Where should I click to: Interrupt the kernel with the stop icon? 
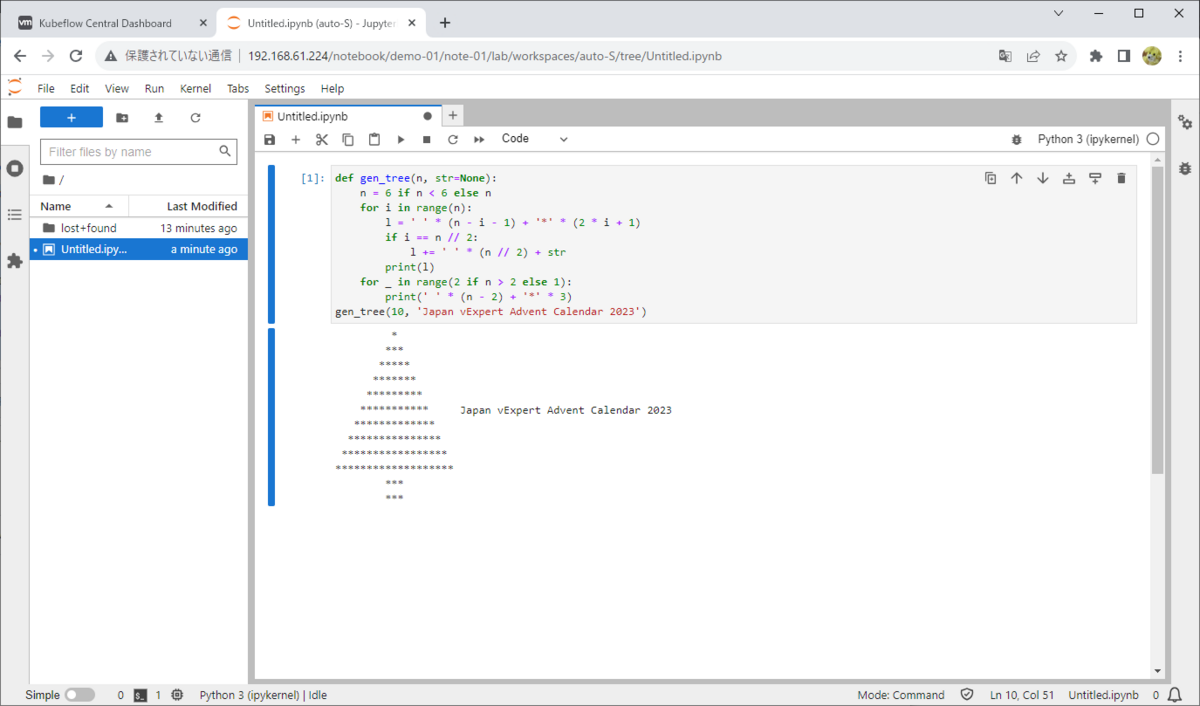427,140
